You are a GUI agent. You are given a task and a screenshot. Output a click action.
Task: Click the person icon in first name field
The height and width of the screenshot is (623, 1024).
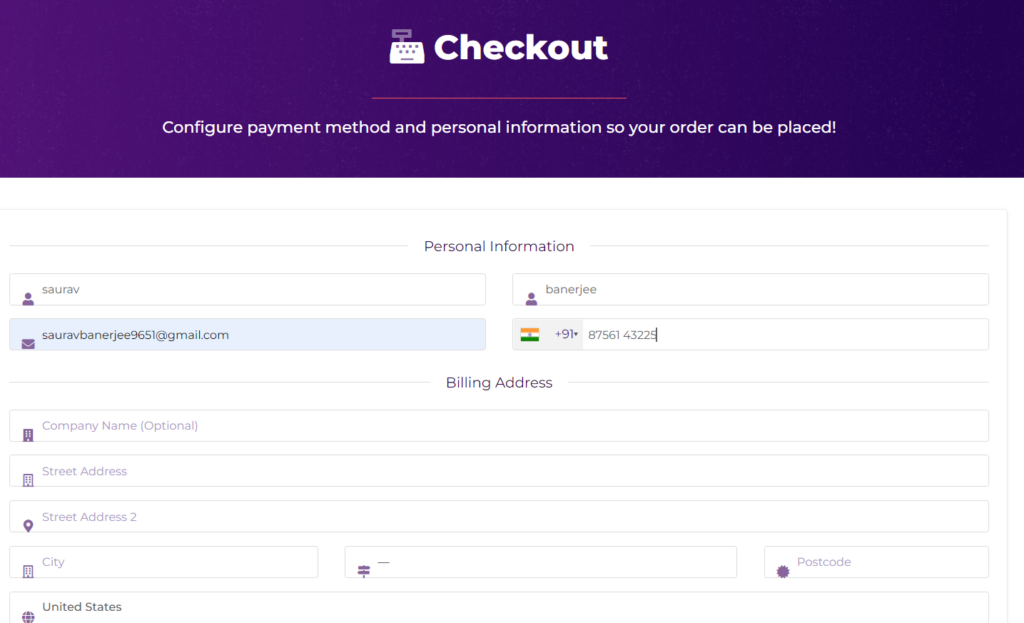click(28, 298)
